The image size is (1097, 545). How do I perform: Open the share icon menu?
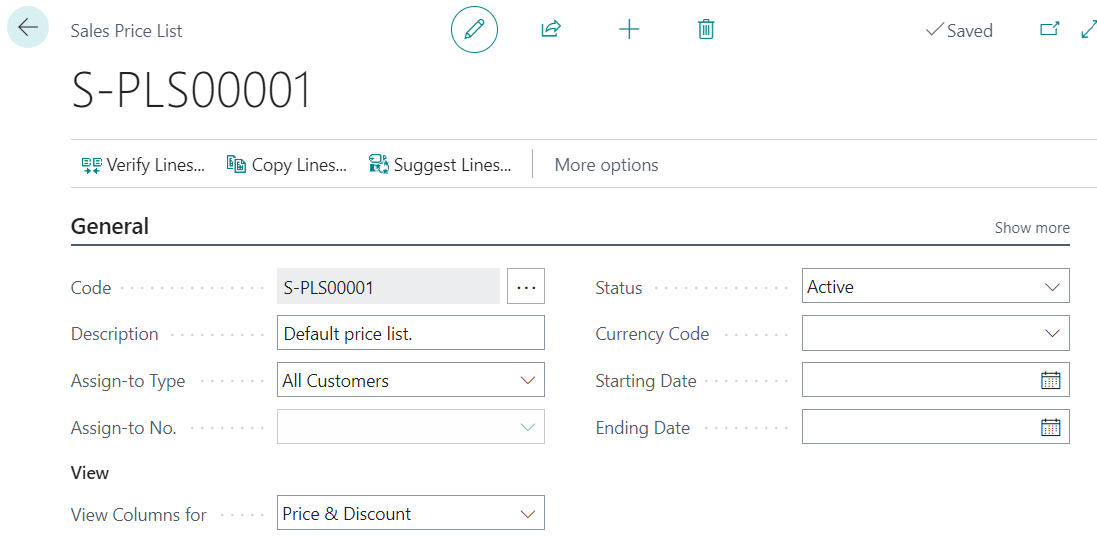click(550, 30)
